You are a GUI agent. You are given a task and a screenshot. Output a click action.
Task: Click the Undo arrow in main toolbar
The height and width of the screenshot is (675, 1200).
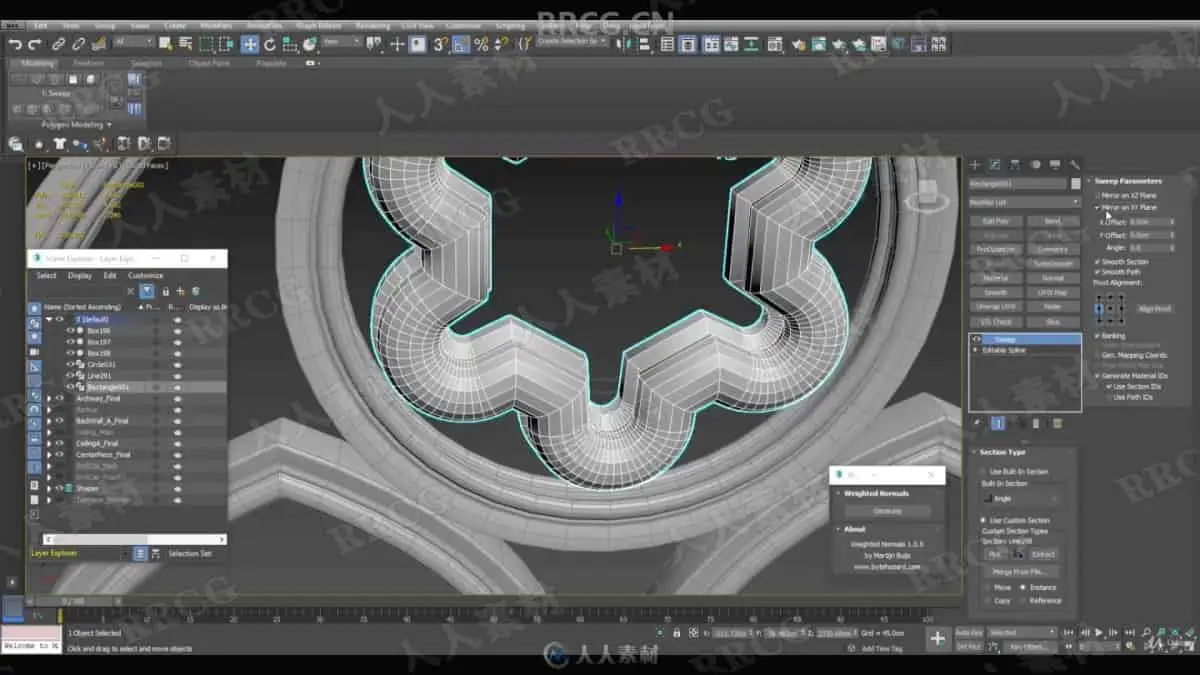15,44
